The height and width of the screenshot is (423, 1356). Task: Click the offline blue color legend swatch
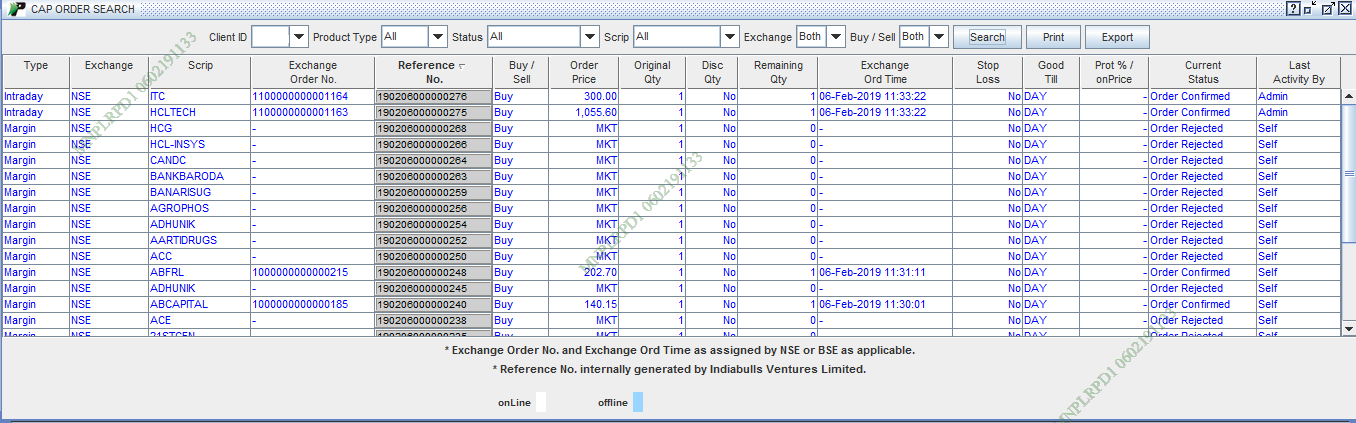[638, 402]
